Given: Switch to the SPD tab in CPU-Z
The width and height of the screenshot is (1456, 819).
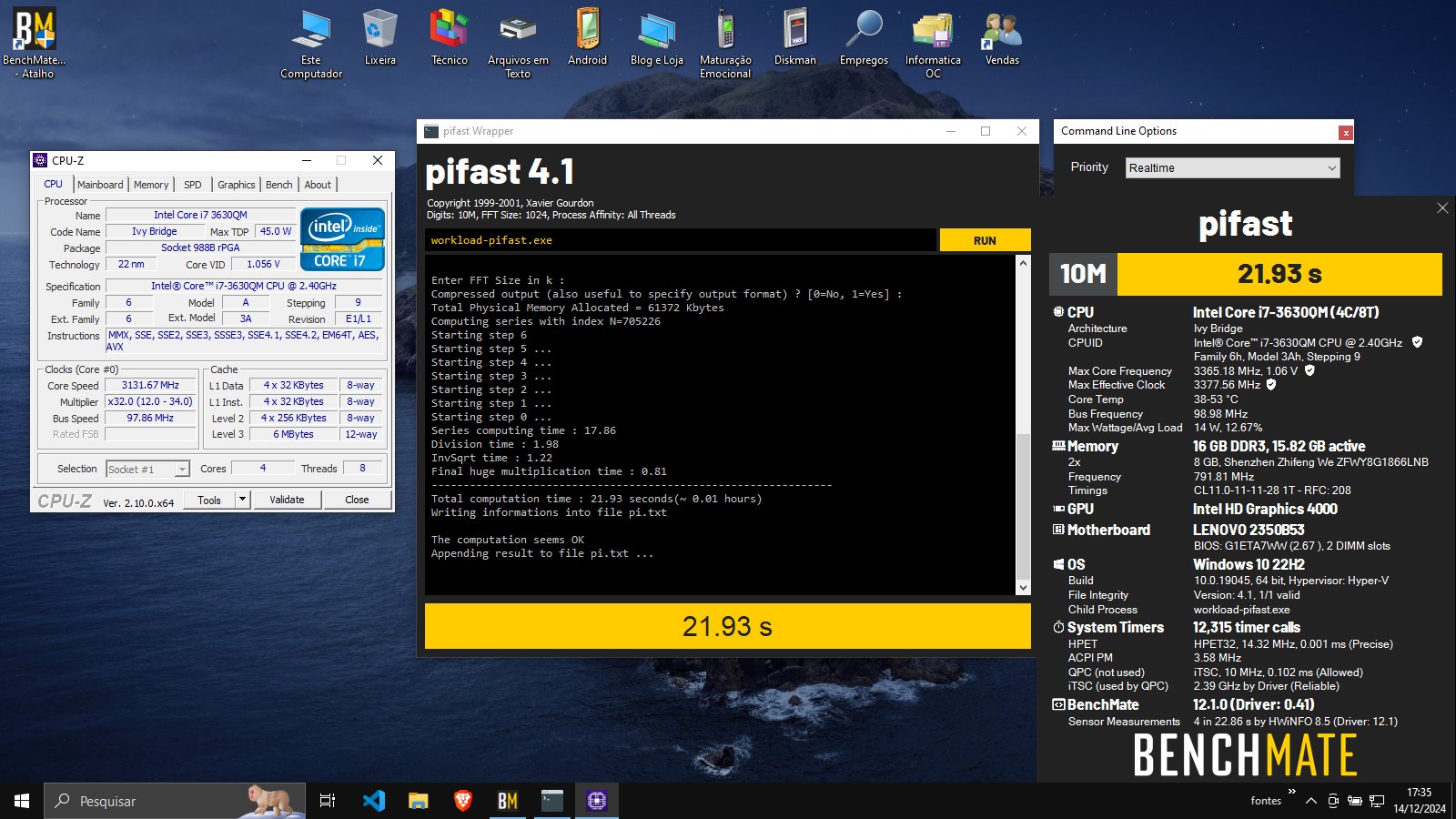Looking at the screenshot, I should (x=193, y=185).
